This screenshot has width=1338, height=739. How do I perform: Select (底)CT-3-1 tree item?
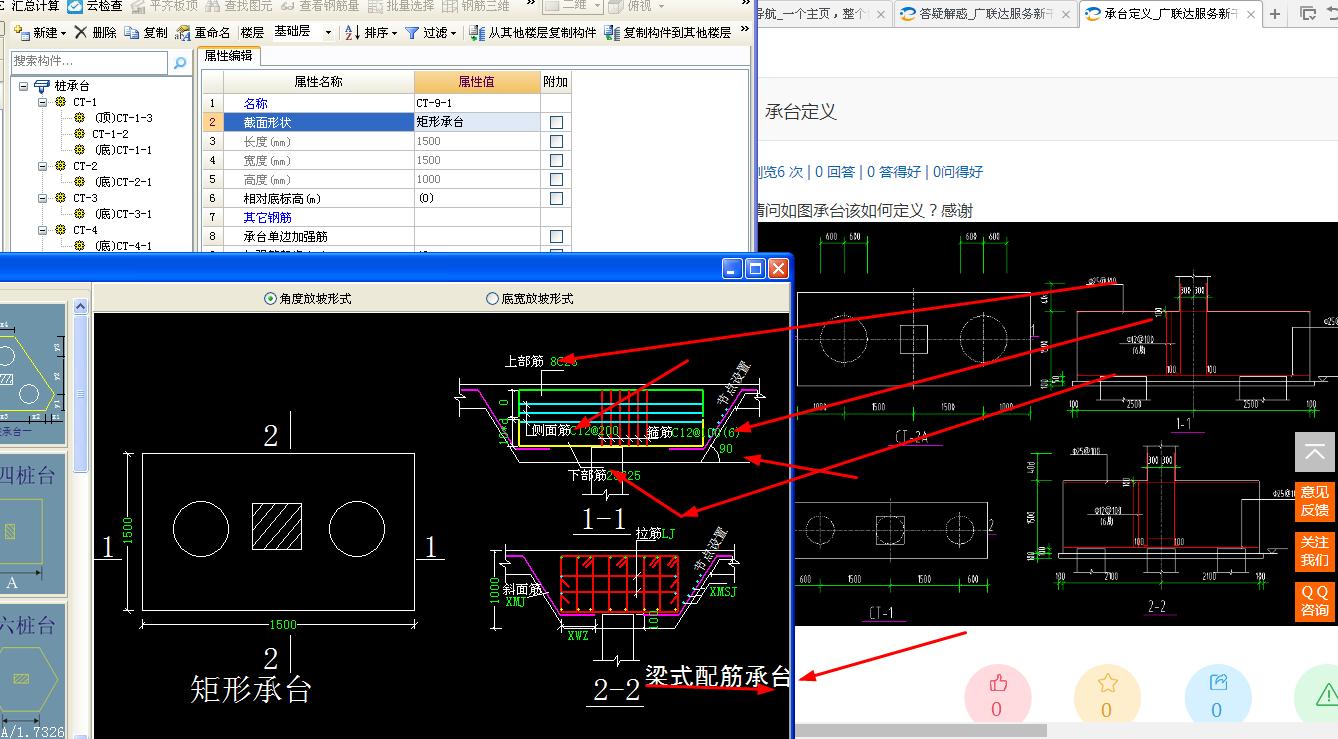coord(123,214)
